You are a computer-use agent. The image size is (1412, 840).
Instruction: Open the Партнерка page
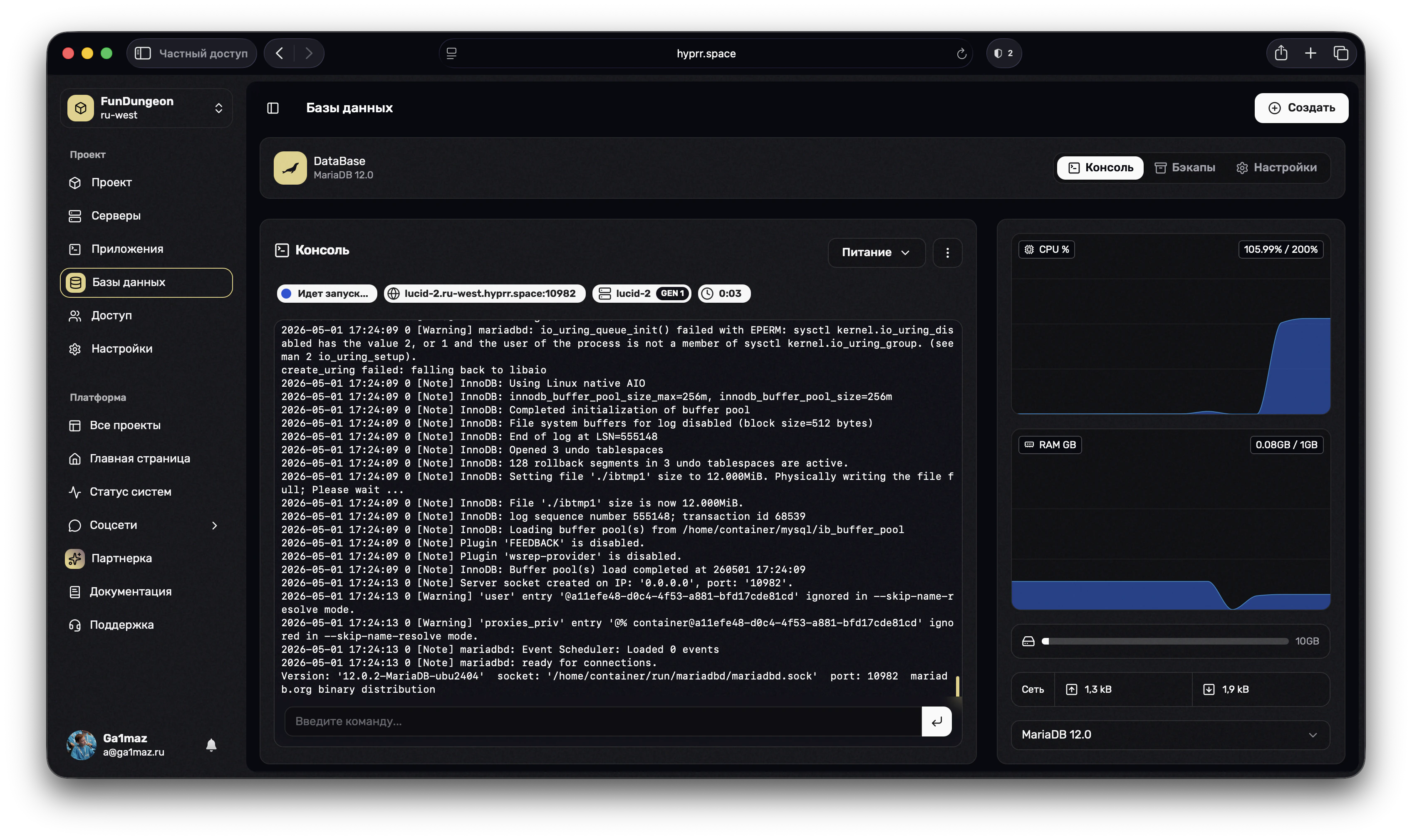[146, 558]
